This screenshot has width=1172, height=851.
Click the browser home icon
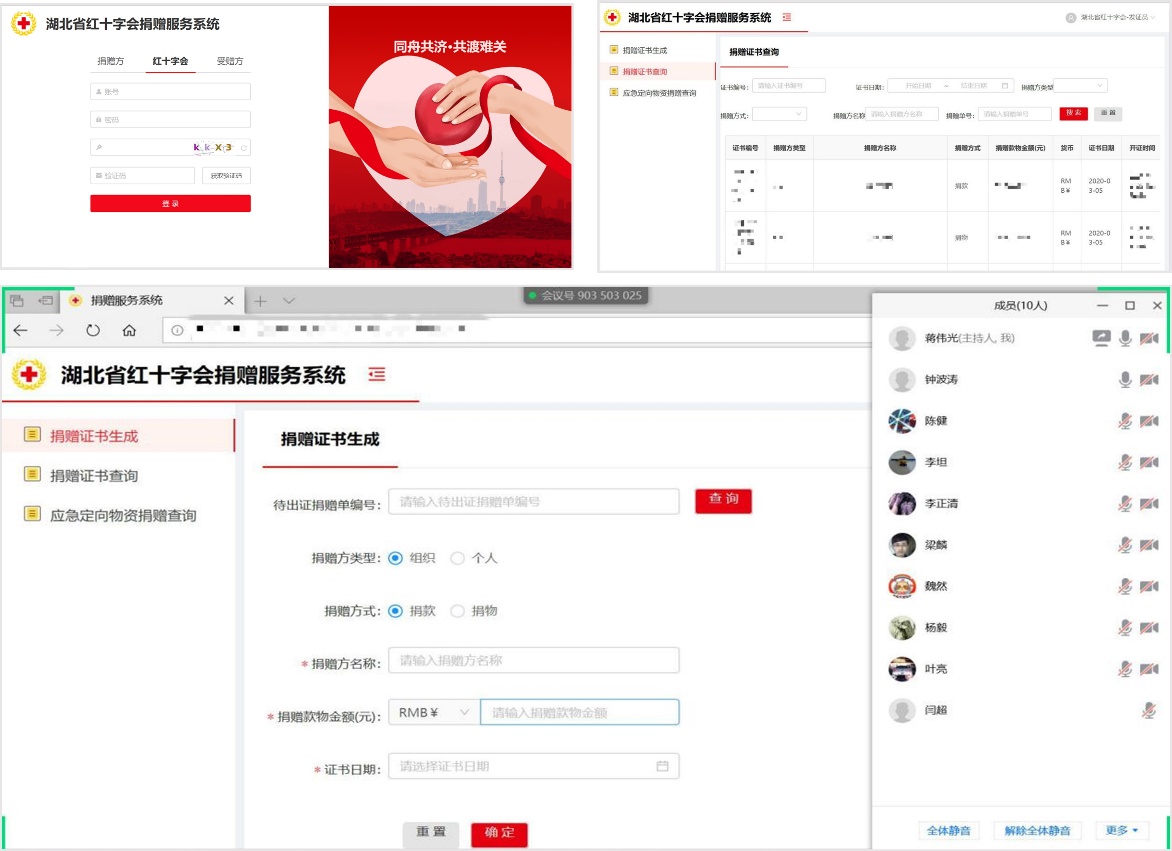click(x=129, y=330)
